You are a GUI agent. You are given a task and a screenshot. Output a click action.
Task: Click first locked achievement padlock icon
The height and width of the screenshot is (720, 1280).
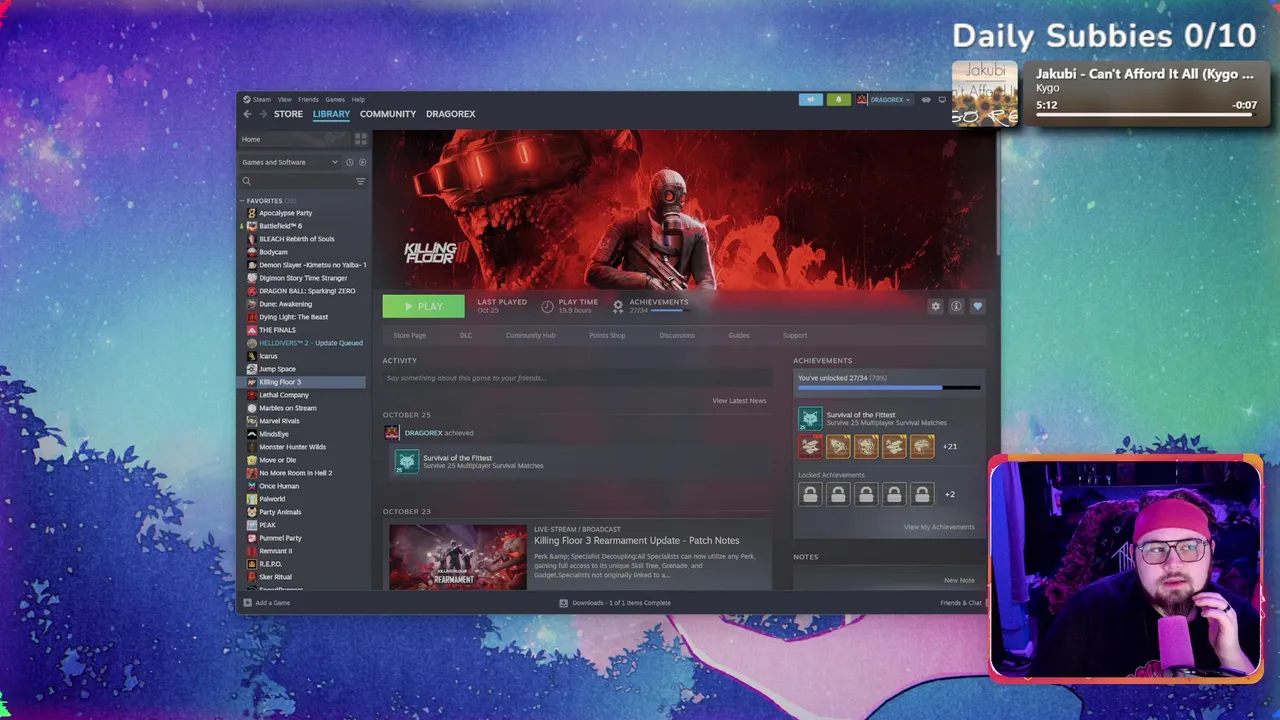click(x=810, y=494)
